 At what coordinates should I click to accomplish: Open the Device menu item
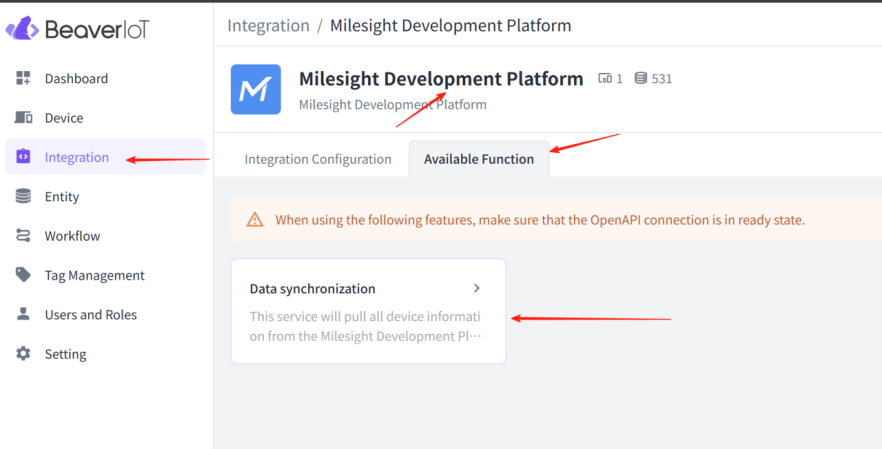[x=105, y=118]
